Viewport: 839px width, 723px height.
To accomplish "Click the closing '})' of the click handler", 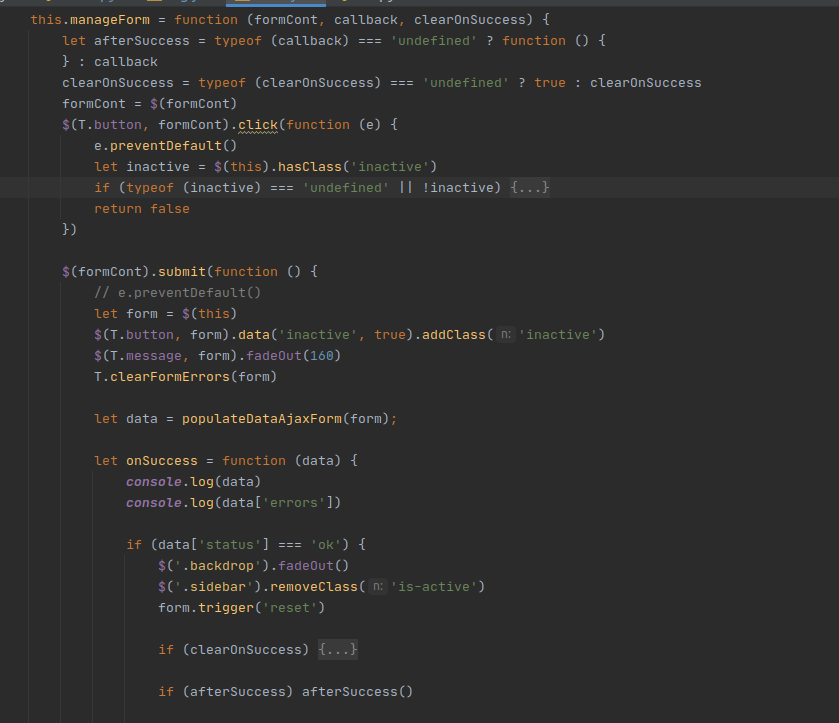I will pos(70,229).
